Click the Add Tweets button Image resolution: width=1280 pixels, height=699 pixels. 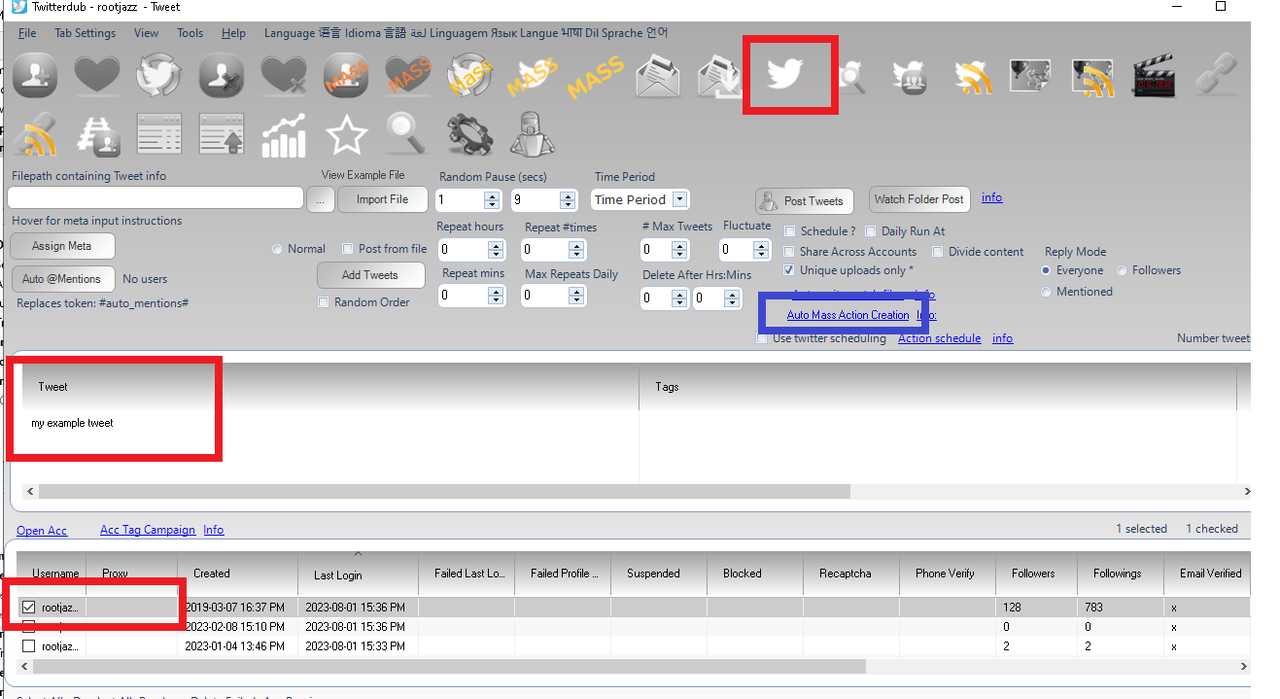tap(370, 275)
